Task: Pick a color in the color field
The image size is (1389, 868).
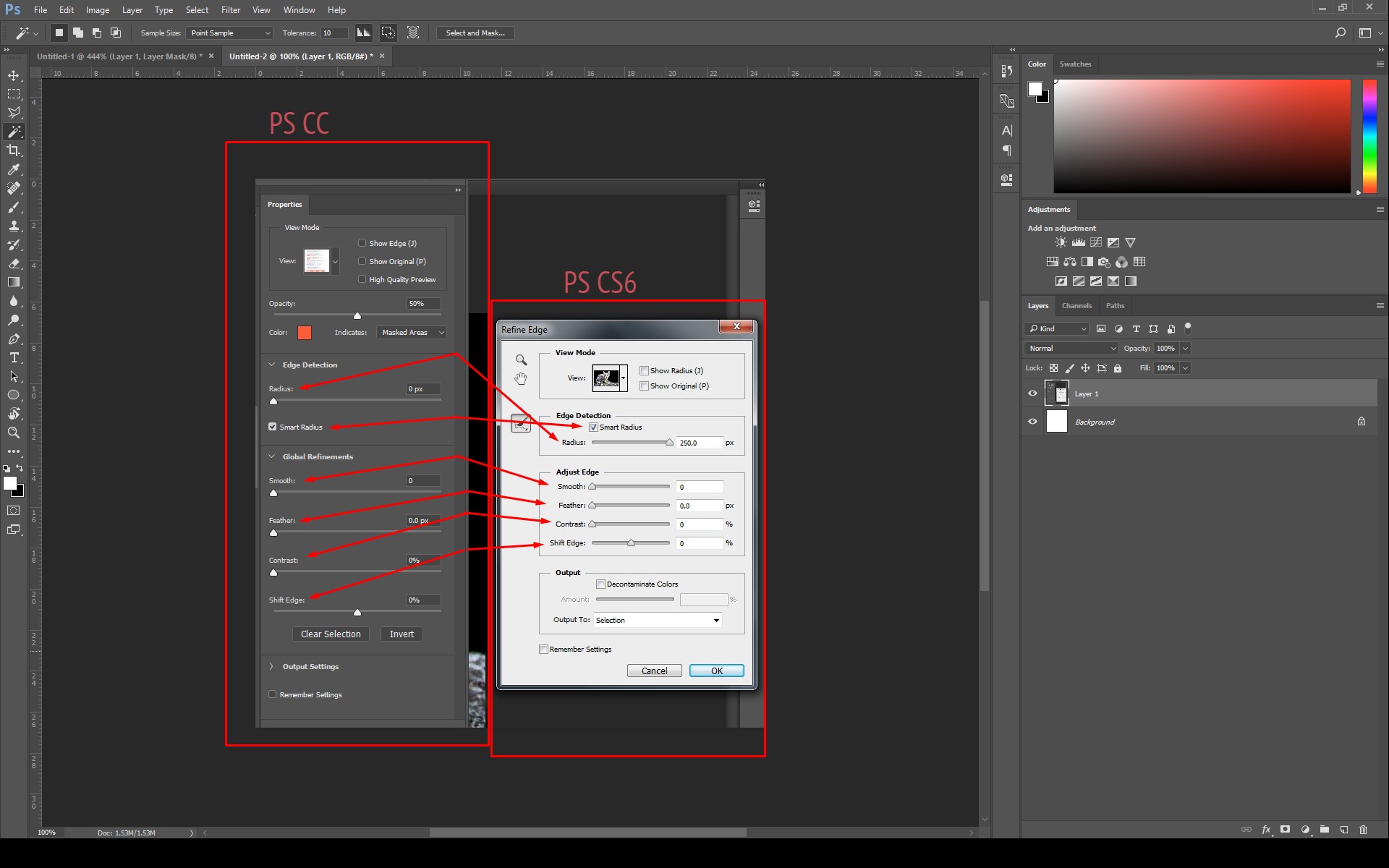Action: [x=1202, y=136]
